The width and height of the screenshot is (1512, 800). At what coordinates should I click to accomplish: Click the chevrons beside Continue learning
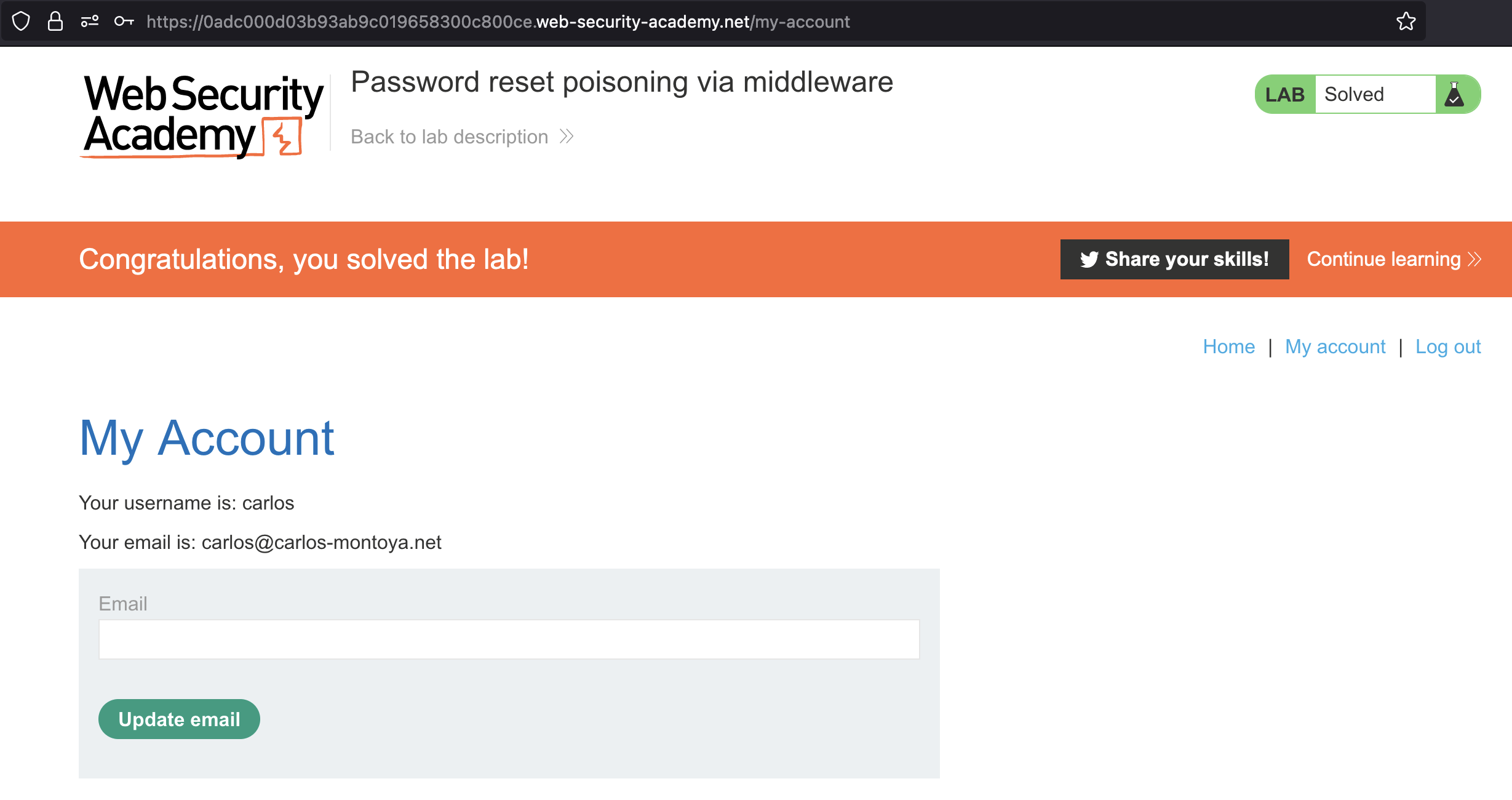tap(1474, 259)
